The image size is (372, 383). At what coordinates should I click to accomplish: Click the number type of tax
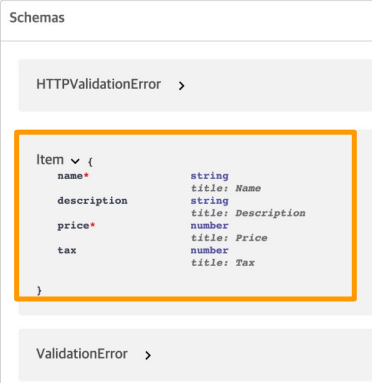click(210, 250)
